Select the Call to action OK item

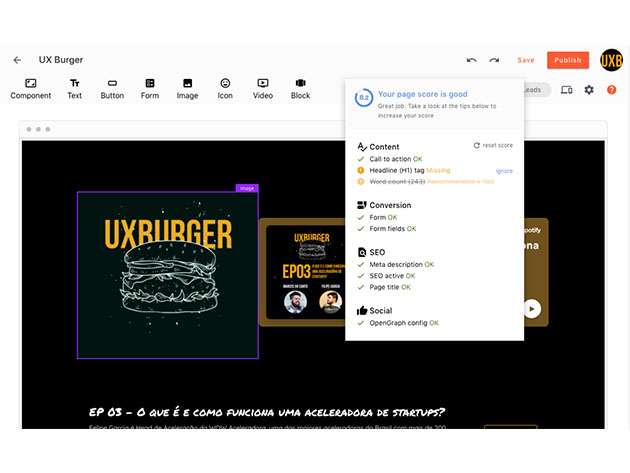(x=390, y=159)
